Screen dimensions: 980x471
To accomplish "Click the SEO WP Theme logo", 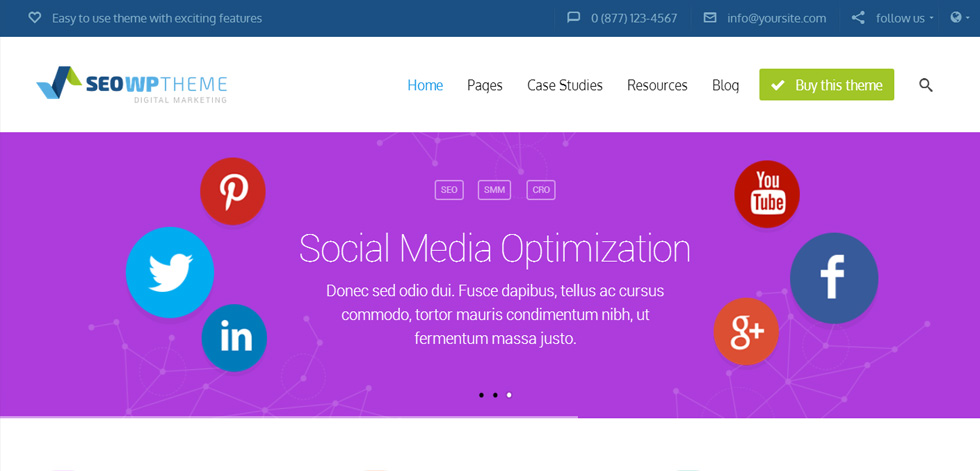I will (132, 84).
